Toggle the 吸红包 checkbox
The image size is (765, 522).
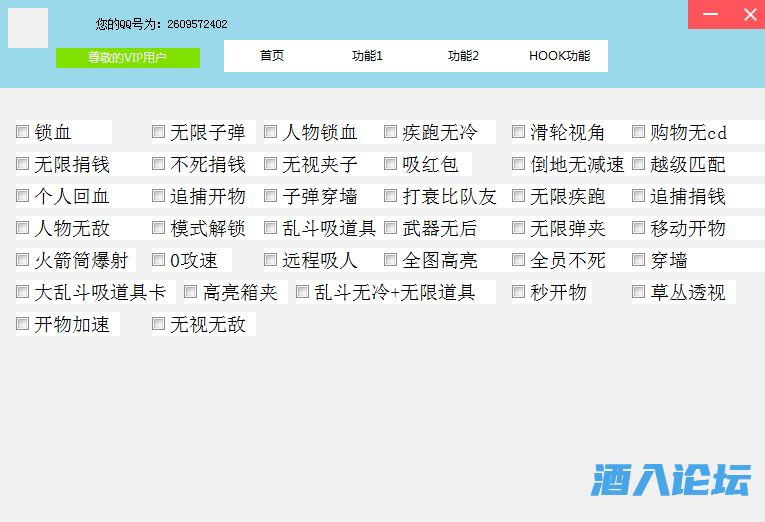pos(391,164)
